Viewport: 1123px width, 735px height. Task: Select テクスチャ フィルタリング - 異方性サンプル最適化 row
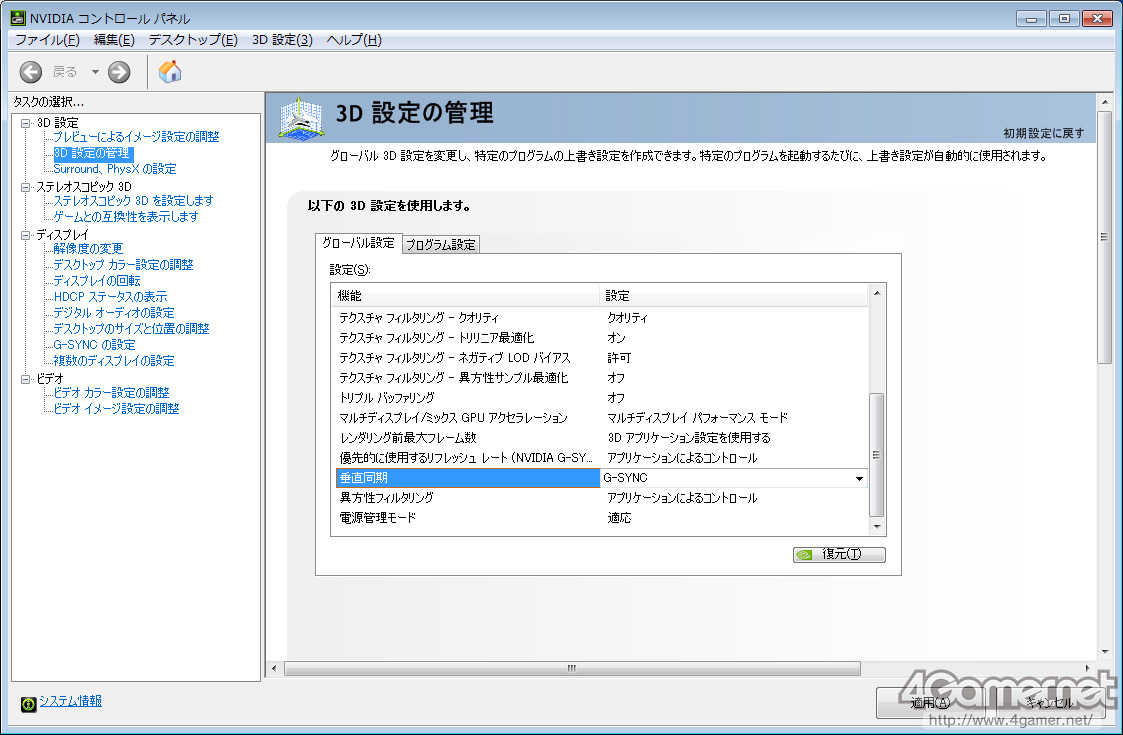coord(602,378)
